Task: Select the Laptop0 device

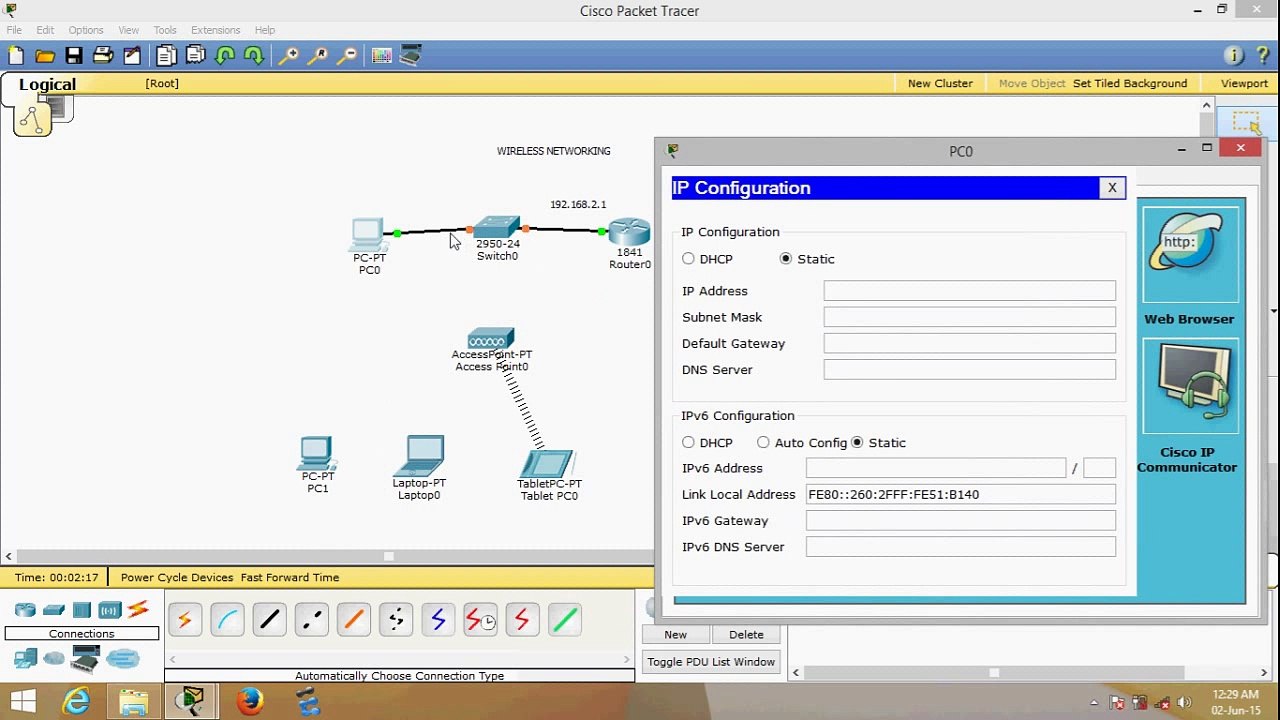Action: (x=421, y=456)
